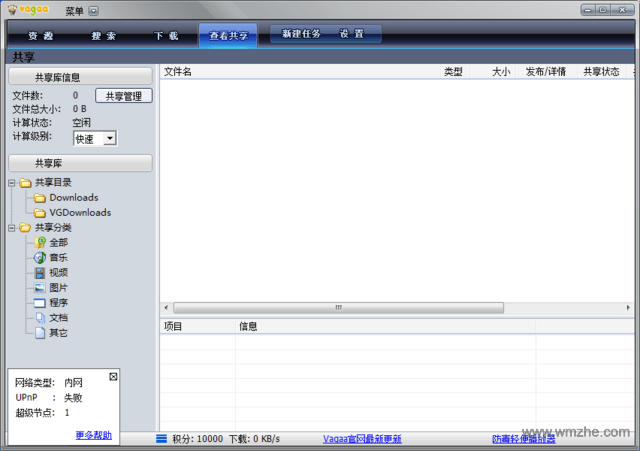Open the 更多帮助 link
This screenshot has height=451, width=640.
(93, 436)
